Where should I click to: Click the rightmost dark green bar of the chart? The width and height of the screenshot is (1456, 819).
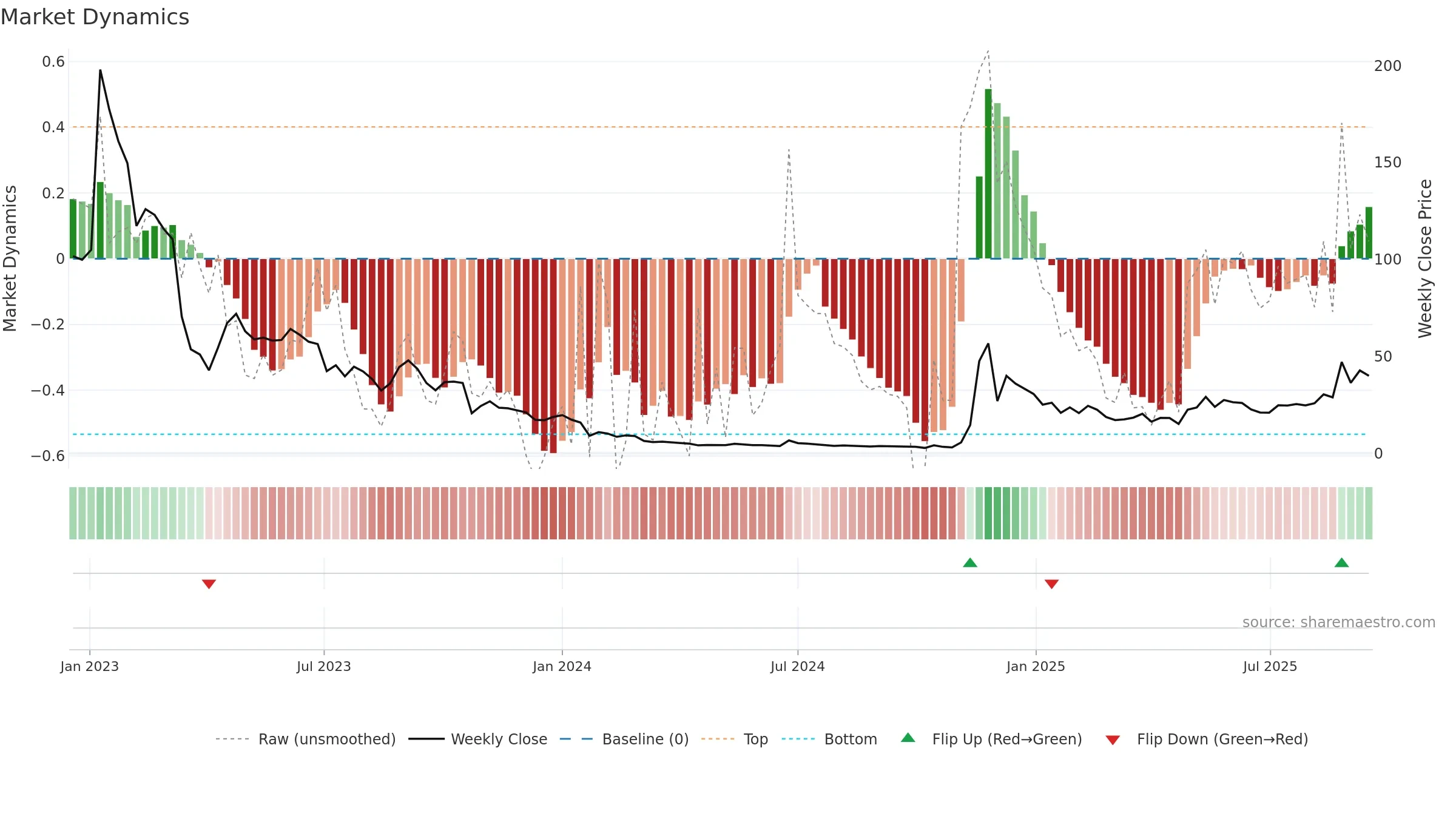point(1369,233)
